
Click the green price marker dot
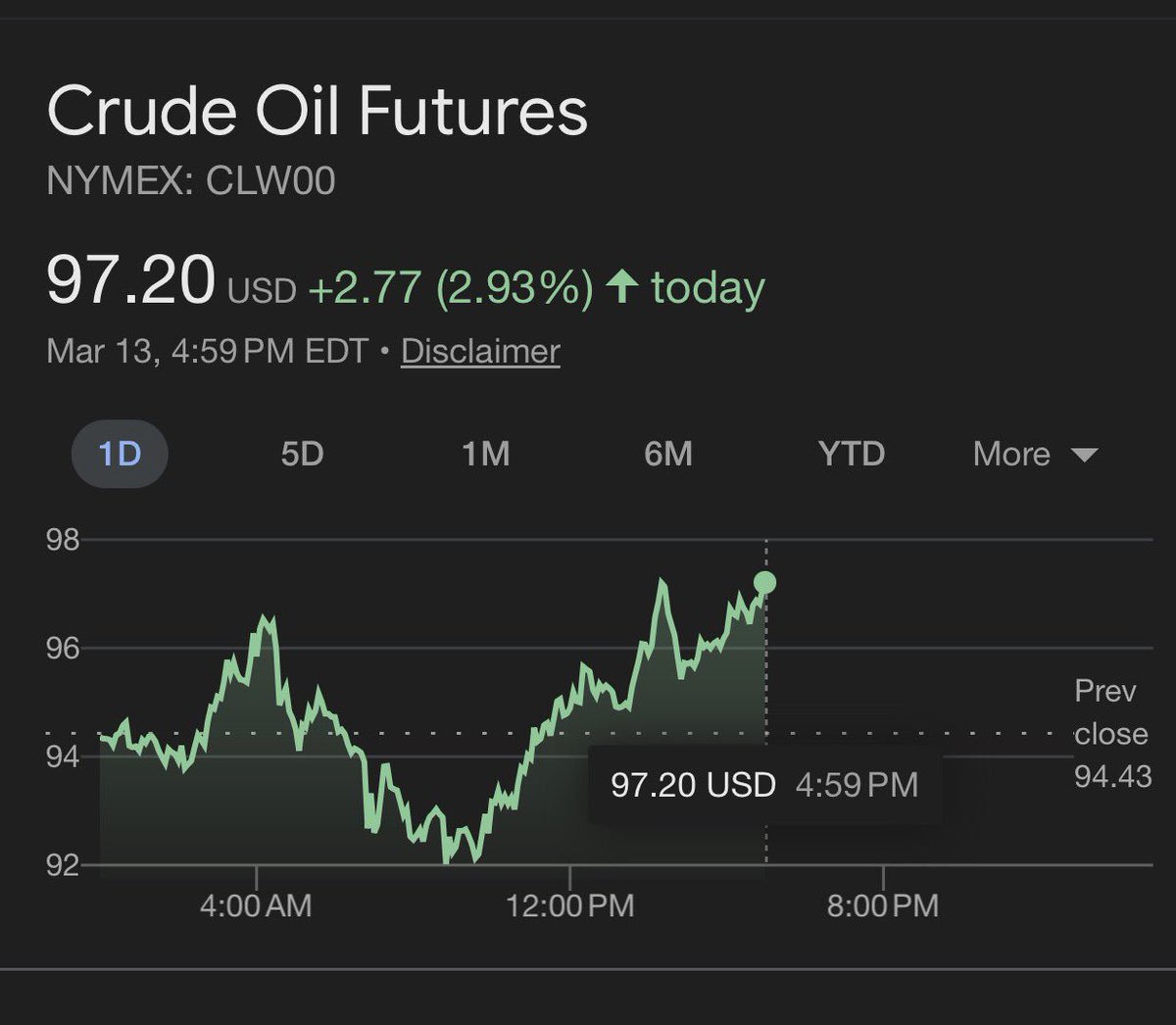click(765, 583)
